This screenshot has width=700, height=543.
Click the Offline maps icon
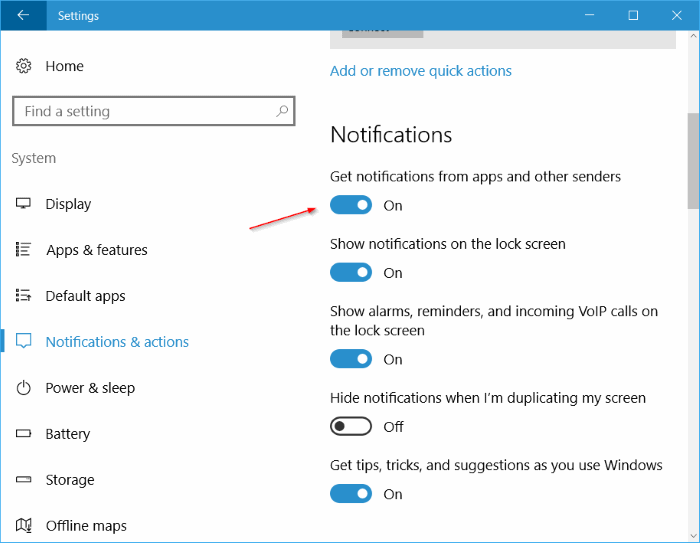[x=23, y=525]
